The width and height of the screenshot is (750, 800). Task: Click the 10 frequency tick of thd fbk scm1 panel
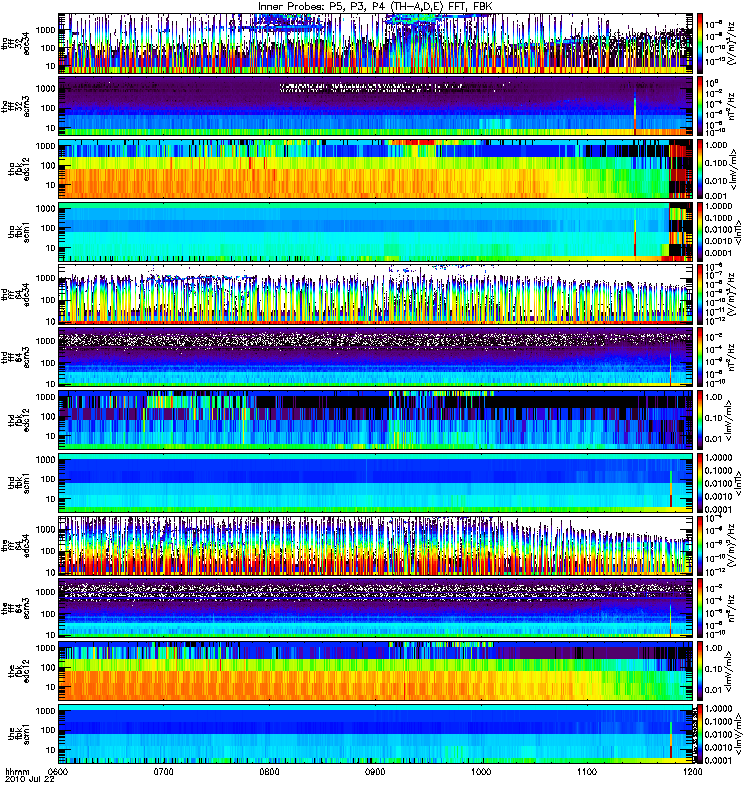coord(50,499)
